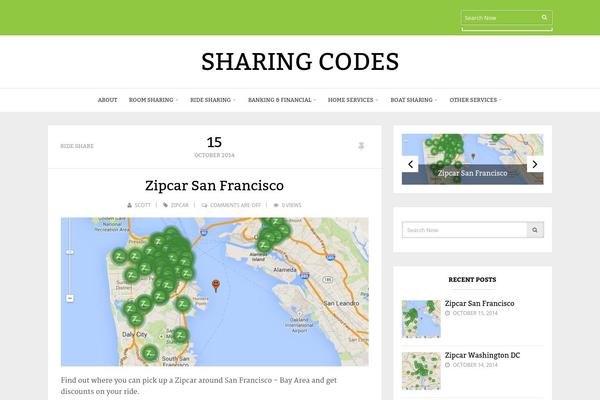Open the About menu item
The width and height of the screenshot is (600, 400).
(x=108, y=100)
